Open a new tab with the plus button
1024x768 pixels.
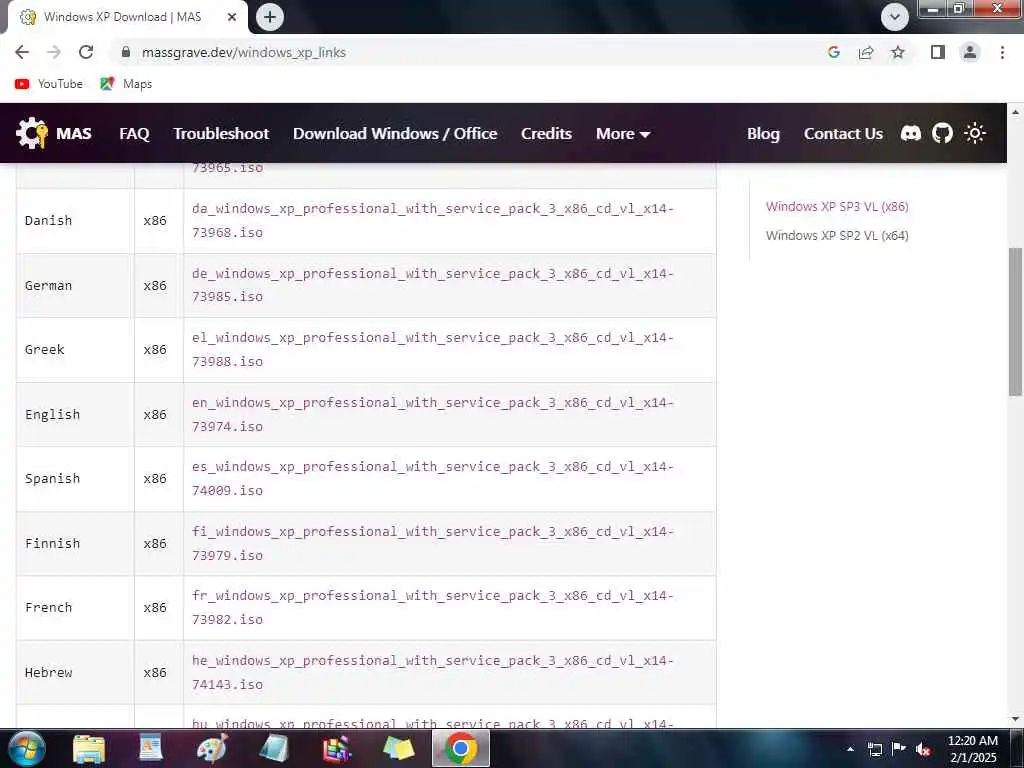pyautogui.click(x=270, y=17)
